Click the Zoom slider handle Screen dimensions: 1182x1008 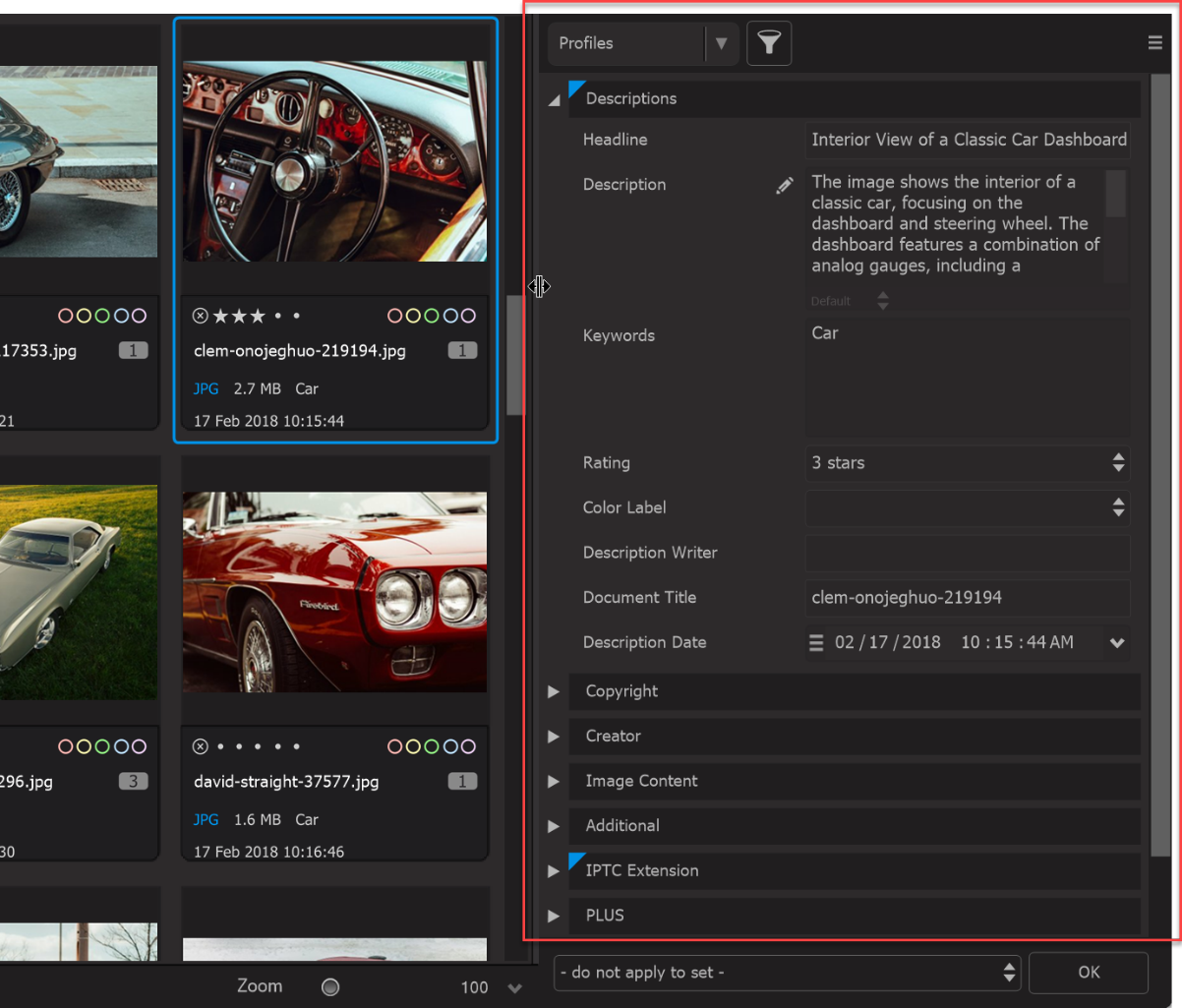[x=330, y=987]
